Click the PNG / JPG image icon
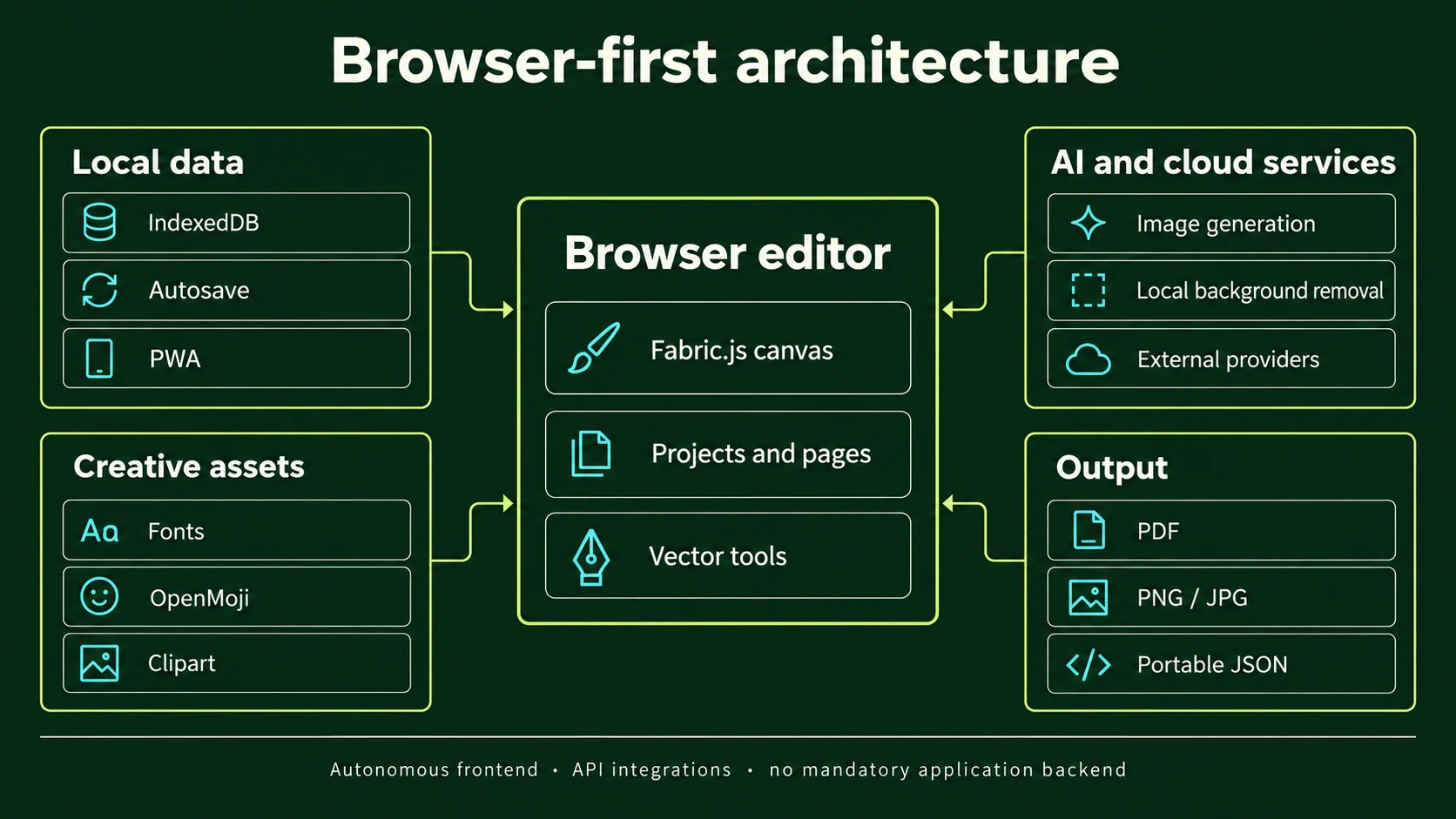This screenshot has height=819, width=1456. [1089, 598]
